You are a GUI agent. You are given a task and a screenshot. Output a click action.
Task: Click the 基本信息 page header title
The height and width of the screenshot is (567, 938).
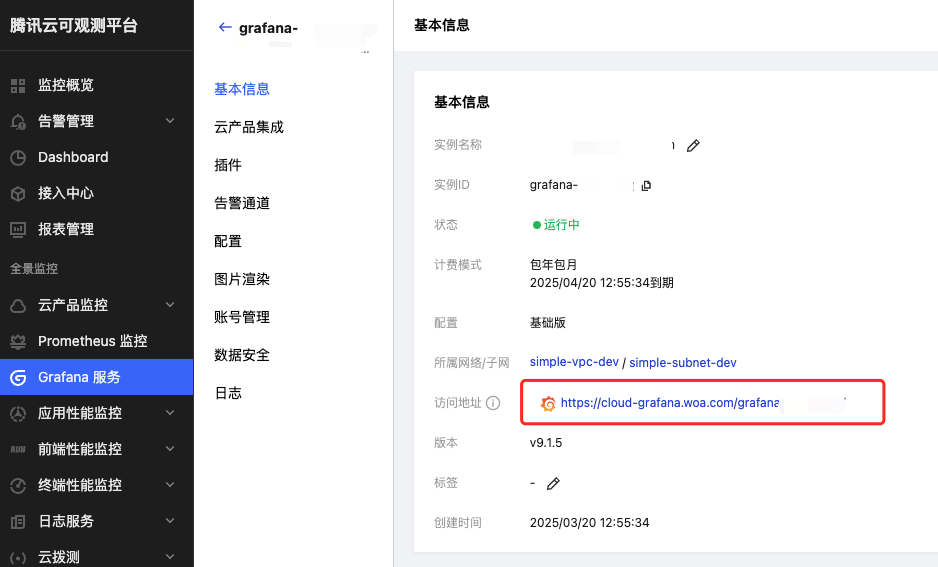pos(442,25)
